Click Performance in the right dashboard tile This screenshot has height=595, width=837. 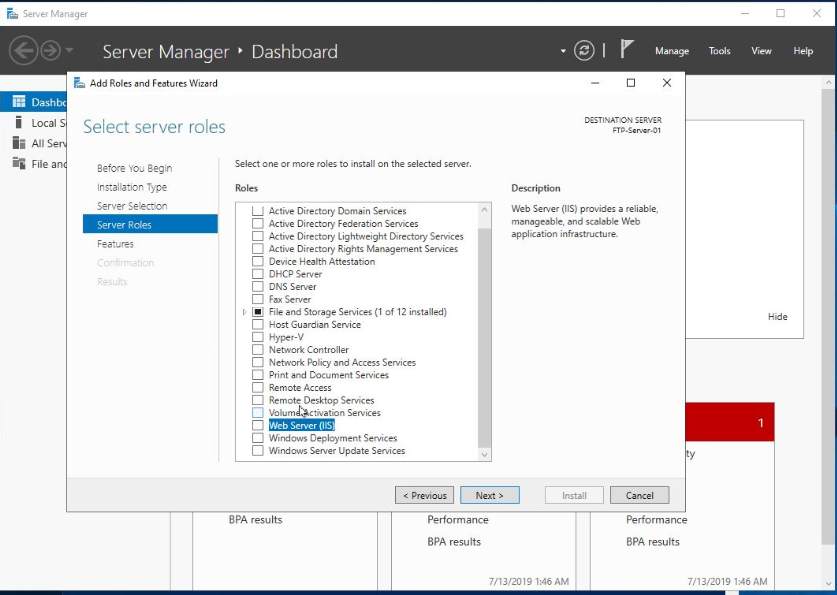tap(657, 519)
